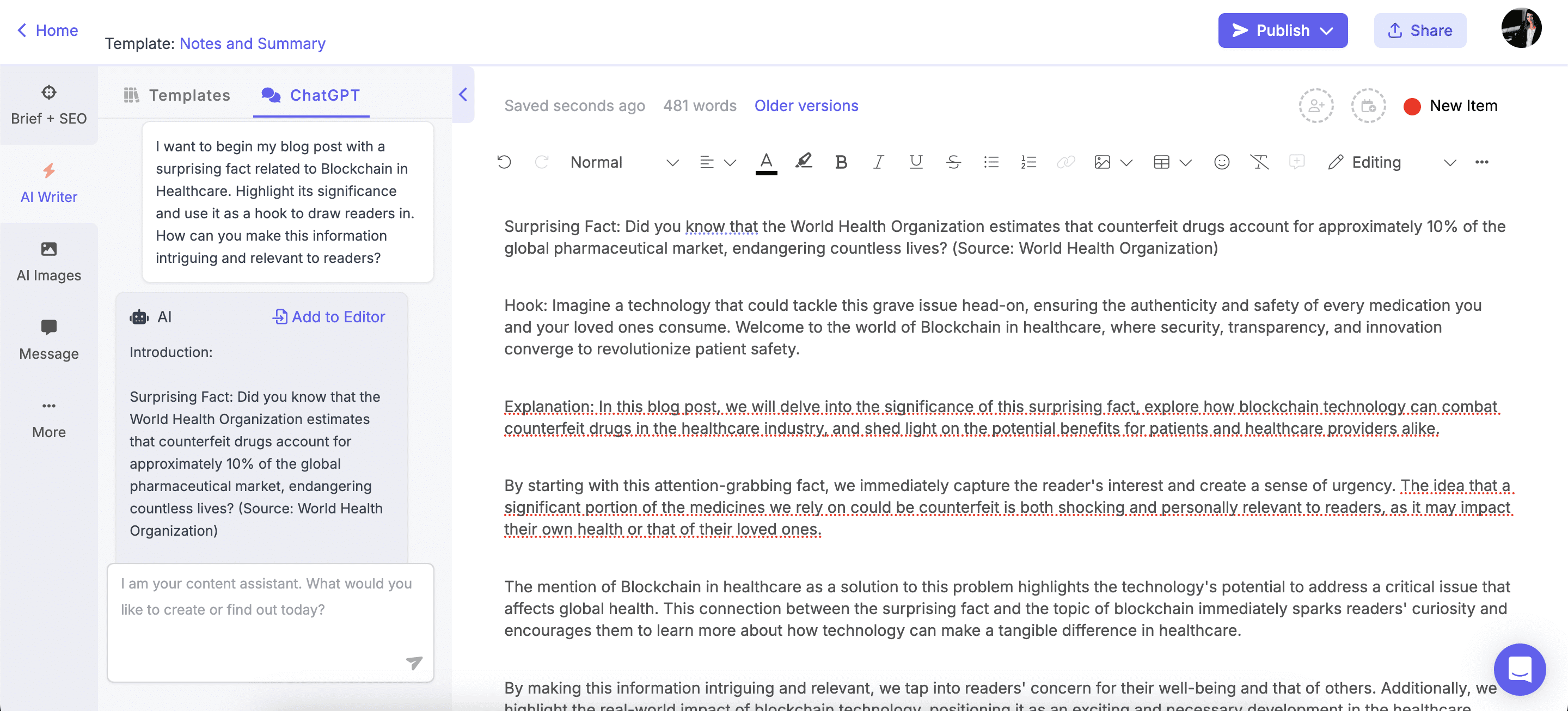1568x711 pixels.
Task: Click the red New Item status
Action: (1450, 106)
